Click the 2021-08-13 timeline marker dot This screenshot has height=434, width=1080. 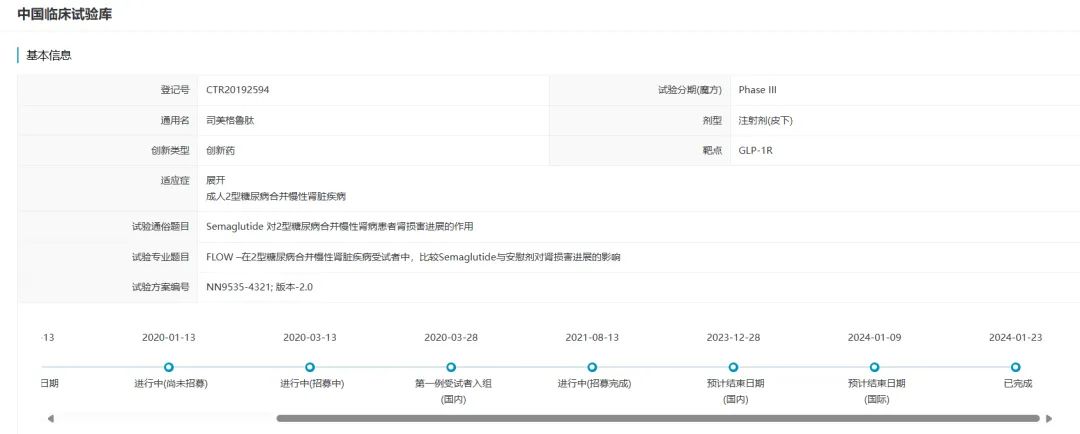pyautogui.click(x=592, y=367)
